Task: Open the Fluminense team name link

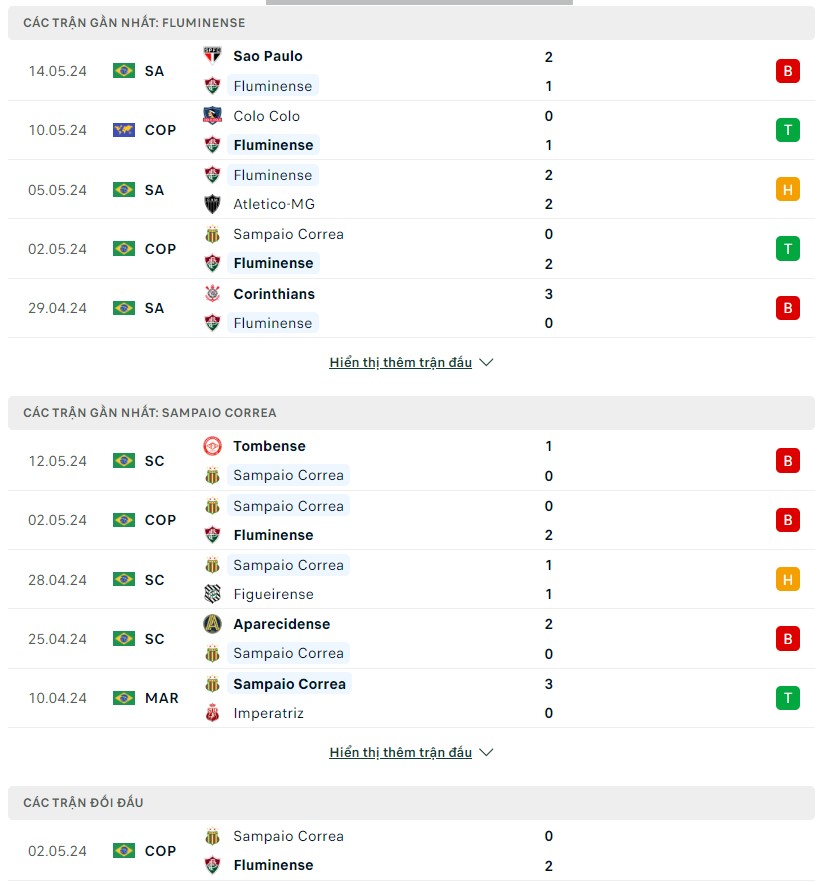Action: (x=272, y=86)
